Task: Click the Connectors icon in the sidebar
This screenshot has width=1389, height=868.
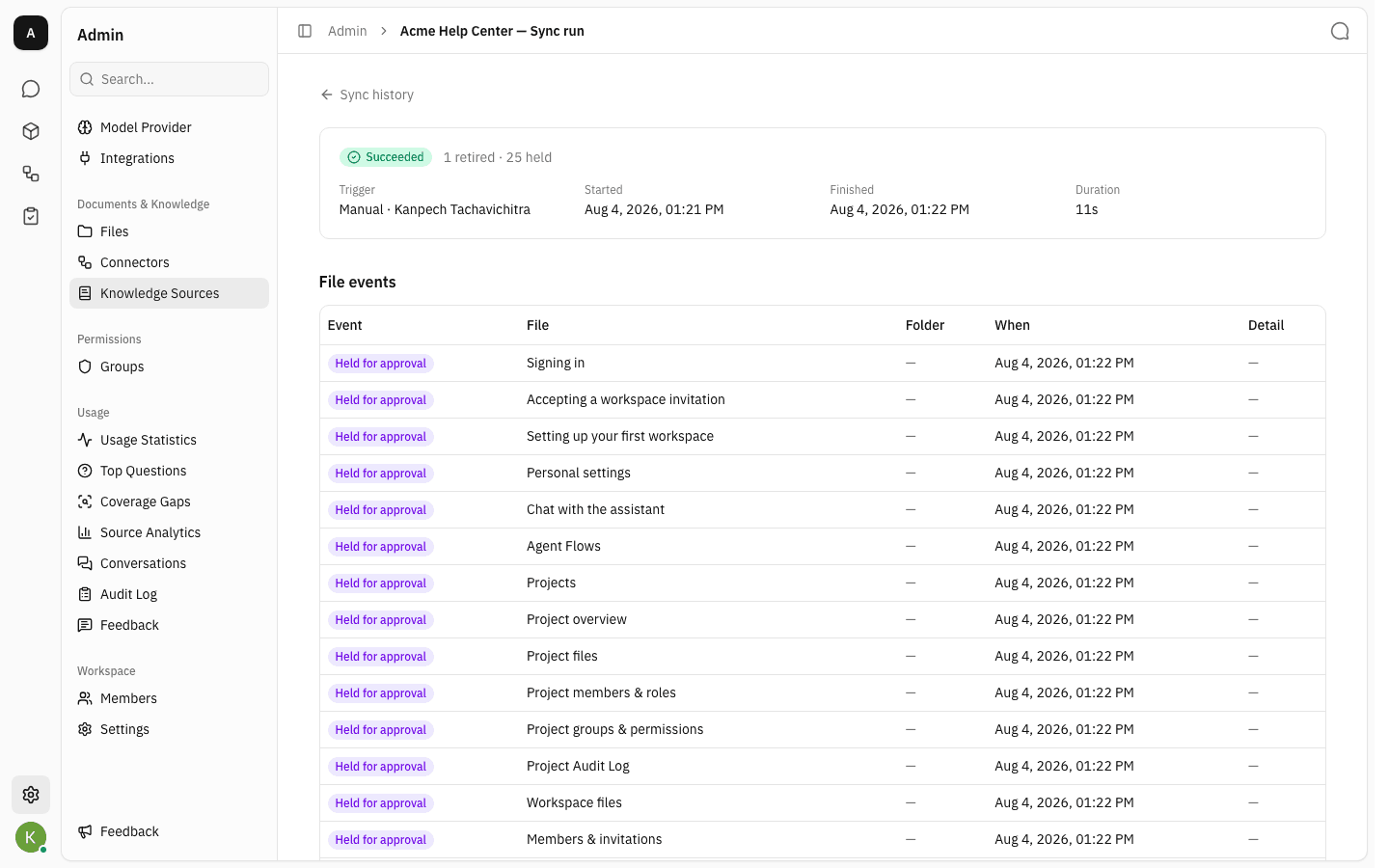Action: coord(85,262)
